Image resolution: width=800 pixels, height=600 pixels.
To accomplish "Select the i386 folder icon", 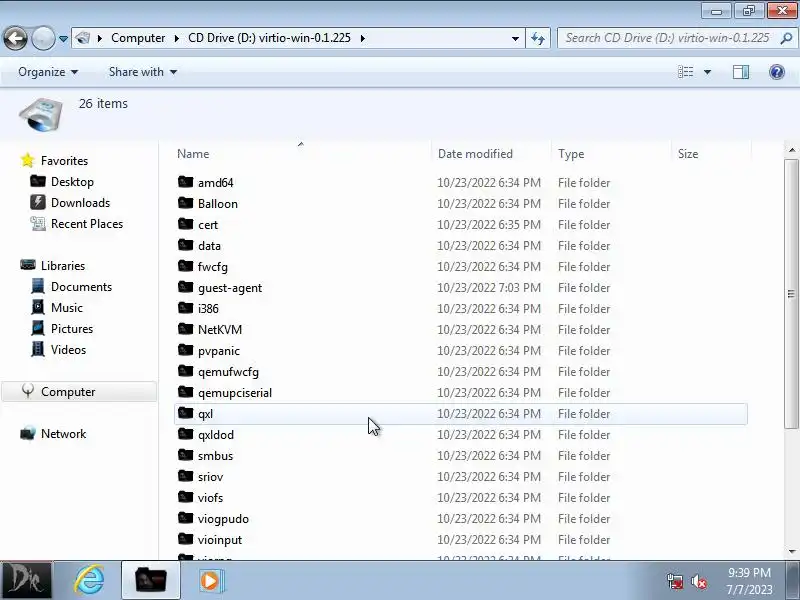I will click(x=186, y=308).
